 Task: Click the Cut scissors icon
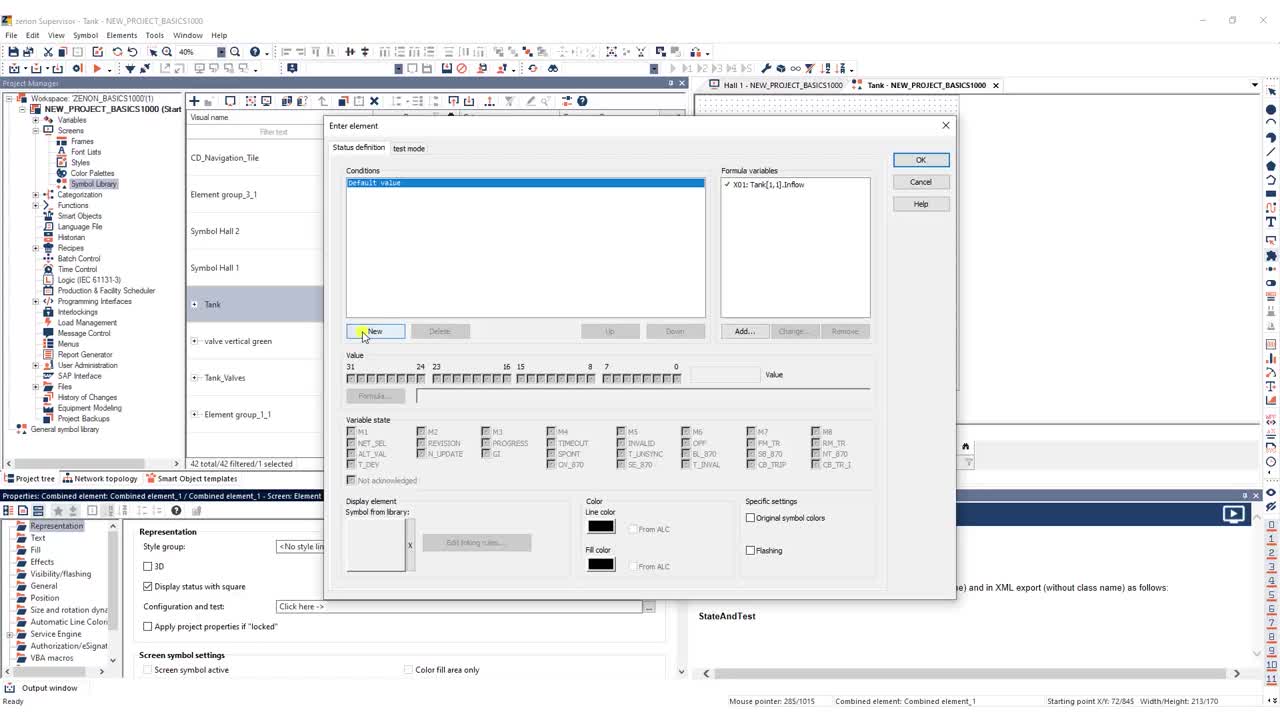point(47,52)
